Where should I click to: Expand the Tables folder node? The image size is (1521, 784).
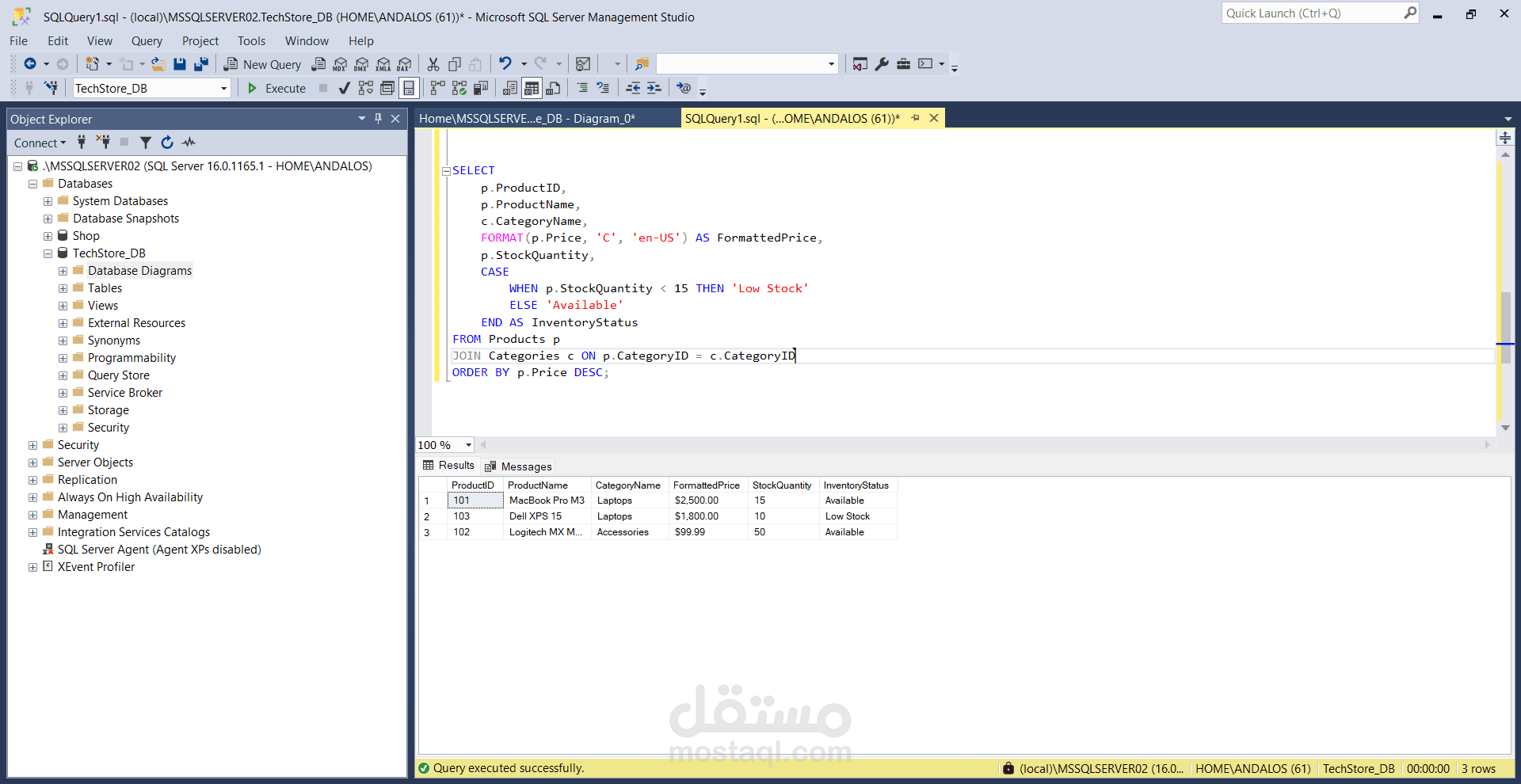pyautogui.click(x=63, y=288)
